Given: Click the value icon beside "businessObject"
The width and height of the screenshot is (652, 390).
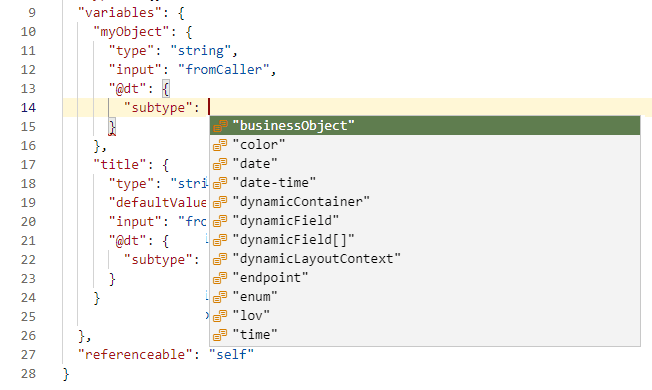Looking at the screenshot, I should click(220, 126).
